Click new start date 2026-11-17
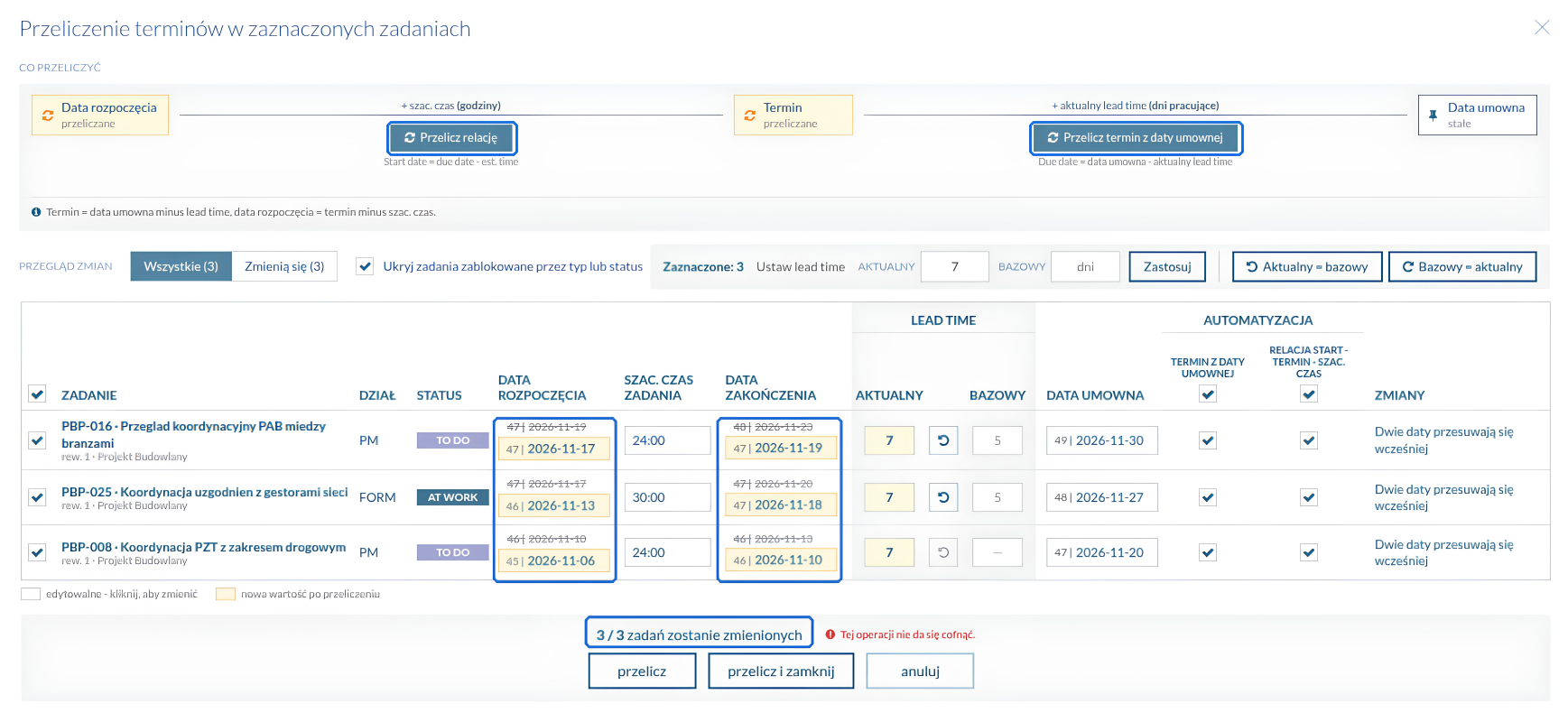Image resolution: width=1568 pixels, height=713 pixels. [x=554, y=449]
